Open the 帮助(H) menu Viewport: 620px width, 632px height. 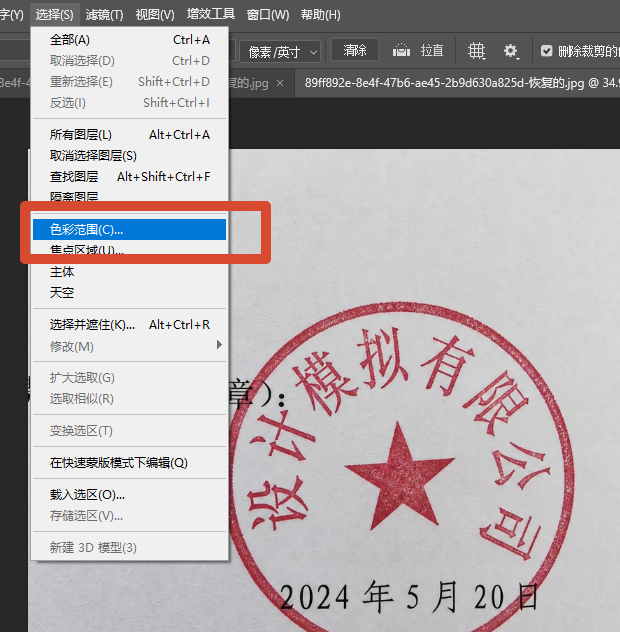pyautogui.click(x=320, y=15)
